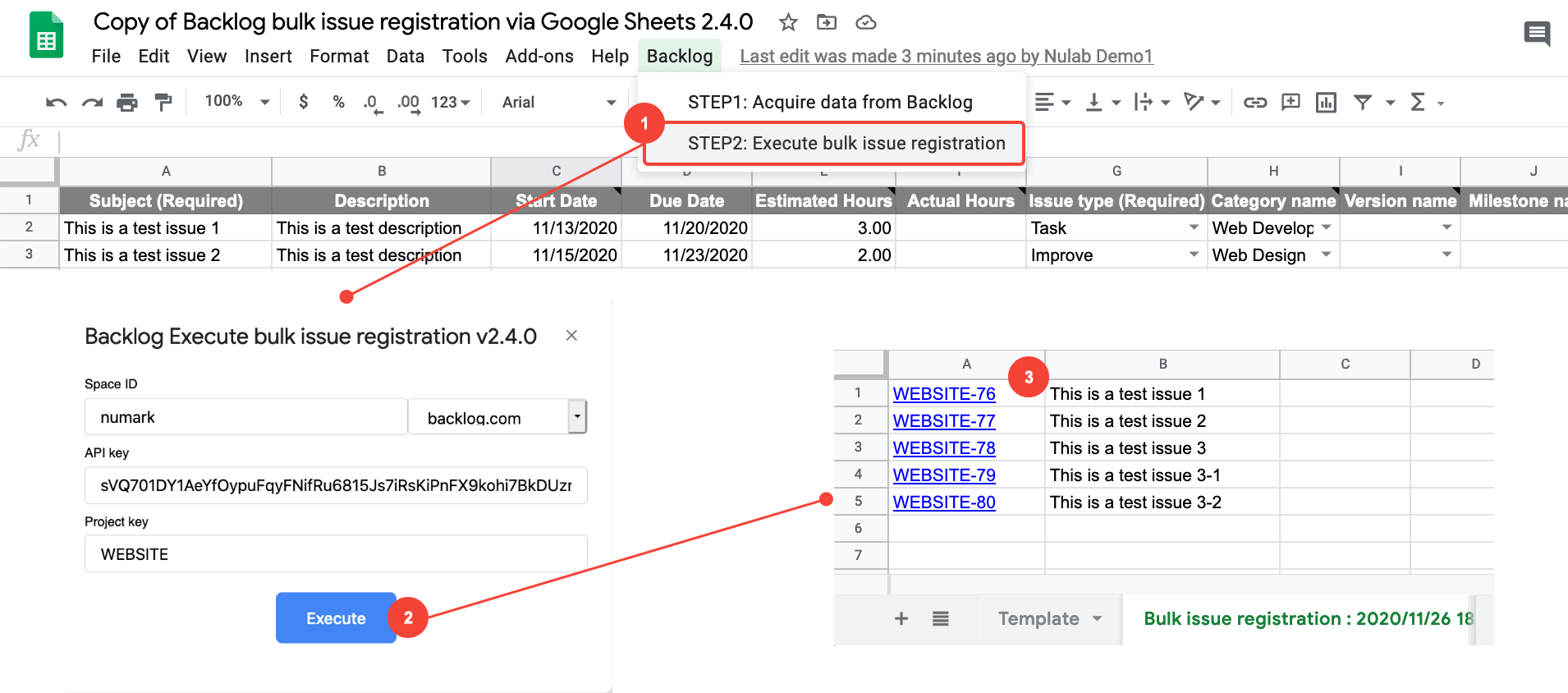The width and height of the screenshot is (1568, 693).
Task: Open the Google Sheets home icon
Action: pyautogui.click(x=47, y=35)
